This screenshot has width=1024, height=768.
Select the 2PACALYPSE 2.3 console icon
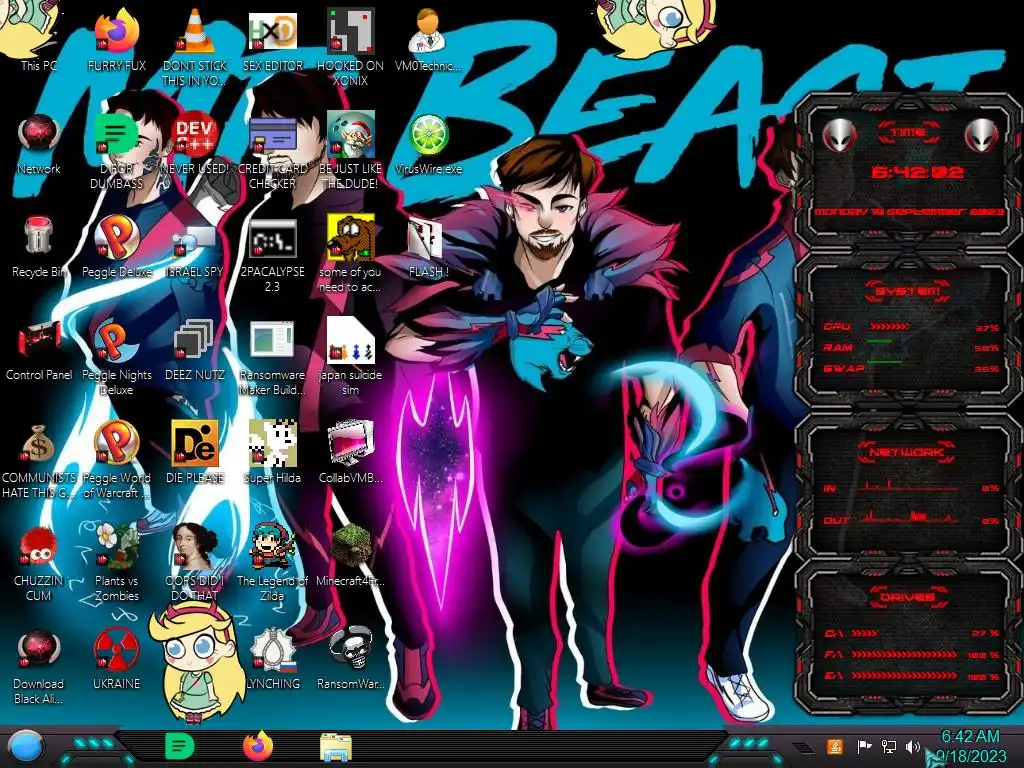point(273,238)
